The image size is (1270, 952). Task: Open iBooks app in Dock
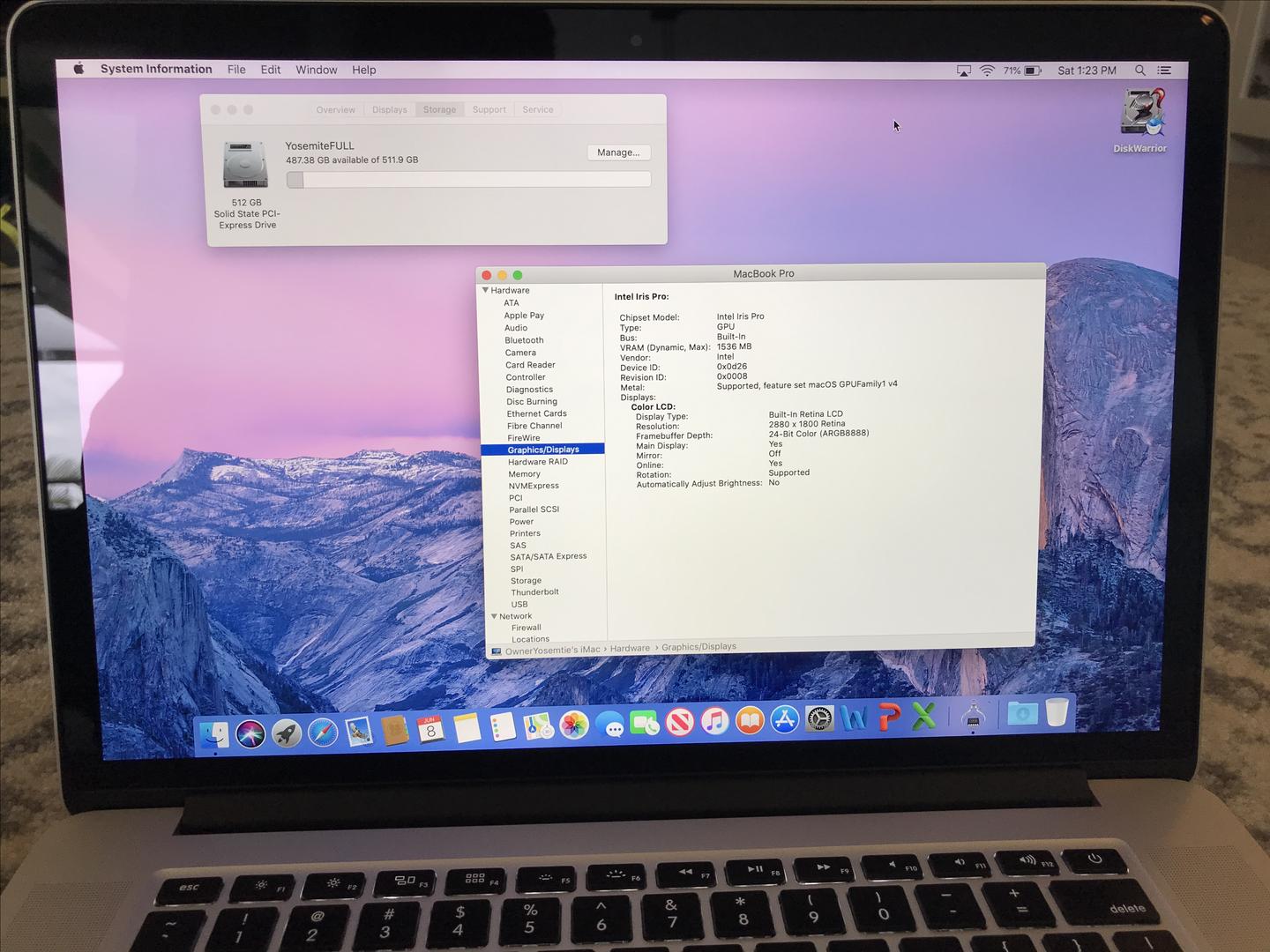coord(750,721)
